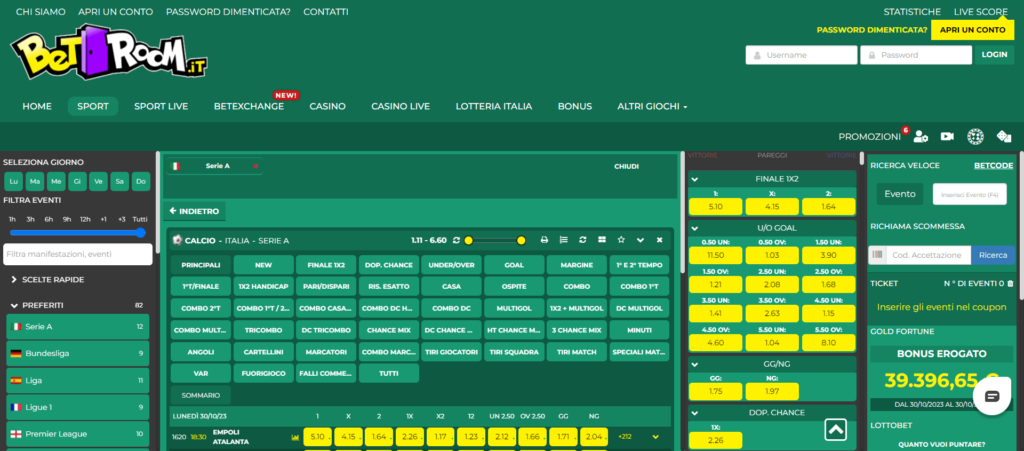Select the Ve day filter
The width and height of the screenshot is (1024, 451).
pyautogui.click(x=99, y=181)
